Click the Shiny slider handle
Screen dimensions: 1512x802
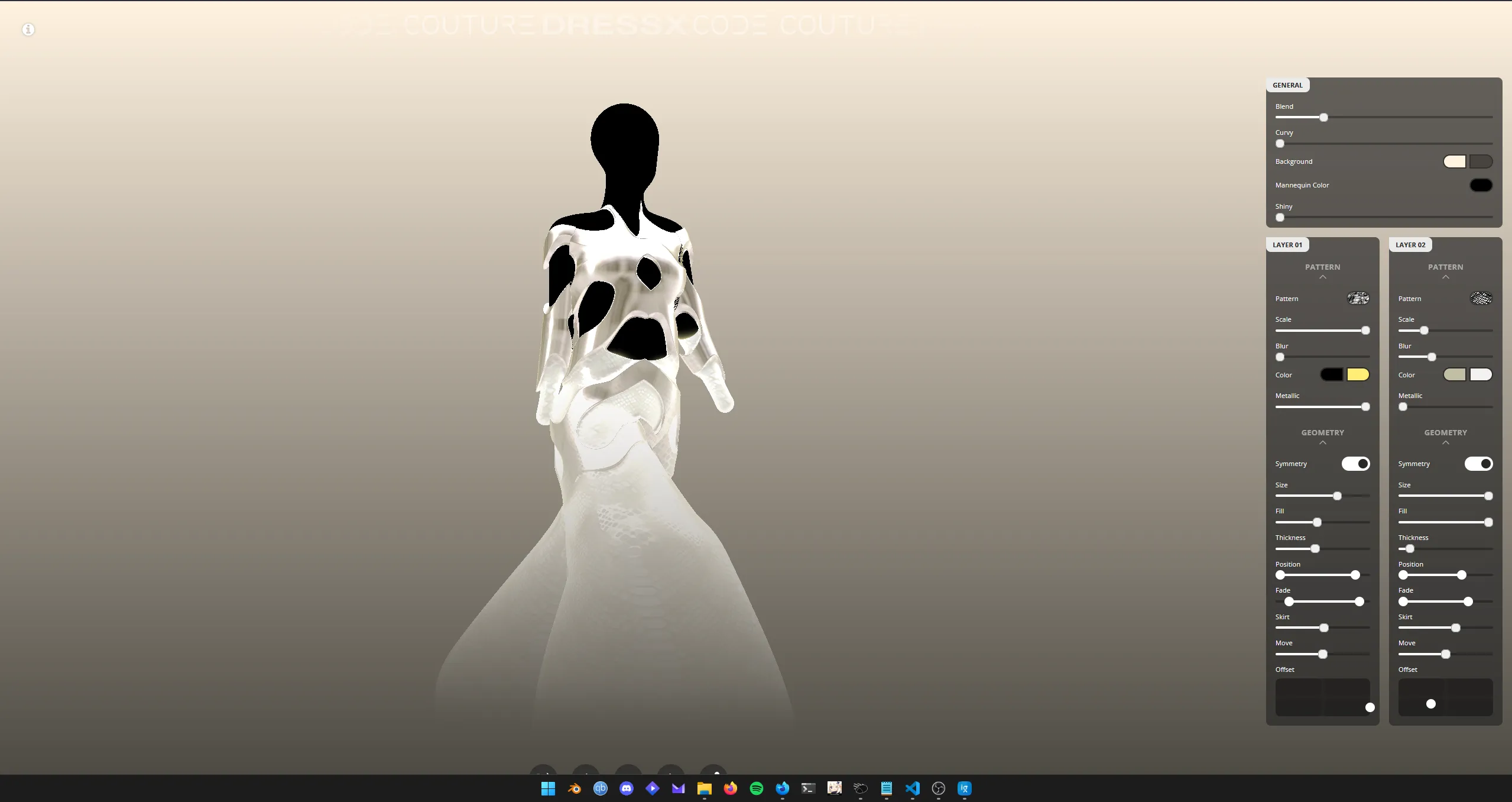(x=1281, y=217)
